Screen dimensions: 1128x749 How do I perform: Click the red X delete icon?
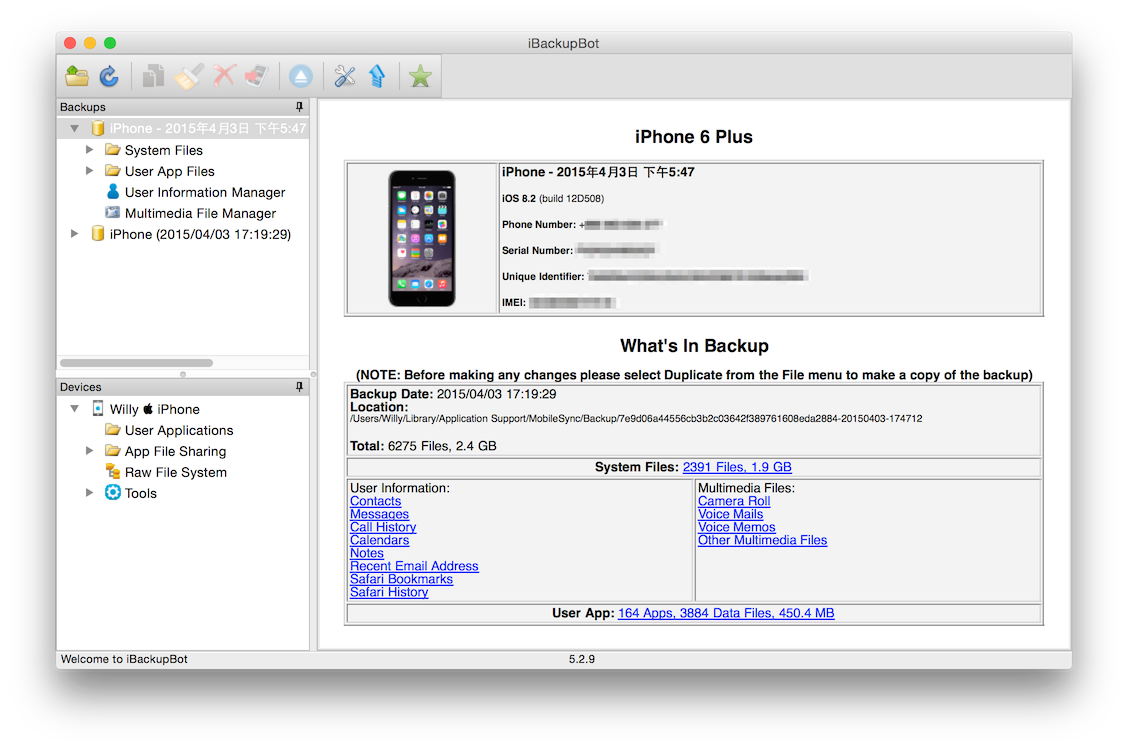click(x=224, y=76)
